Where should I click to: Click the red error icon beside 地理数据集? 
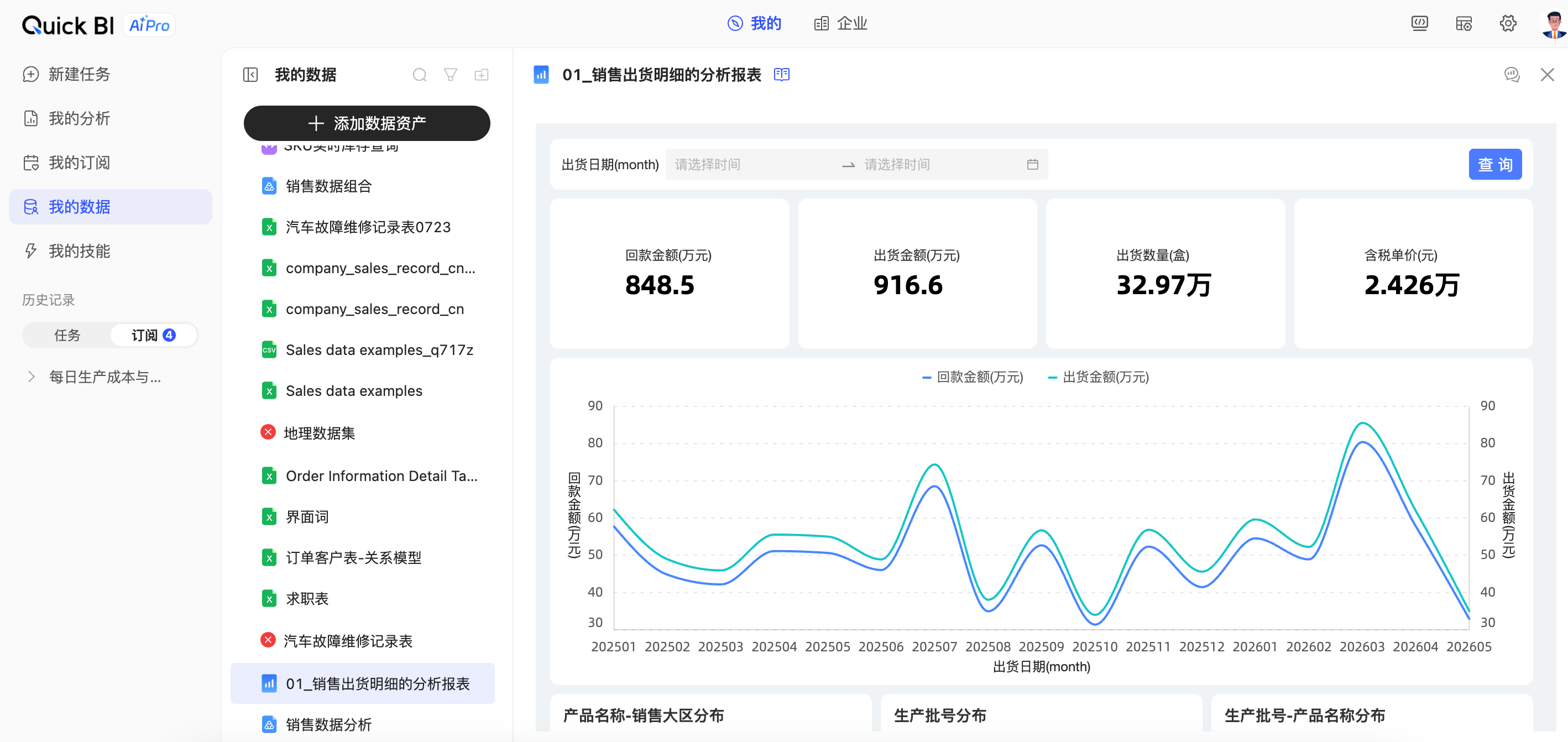tap(268, 432)
